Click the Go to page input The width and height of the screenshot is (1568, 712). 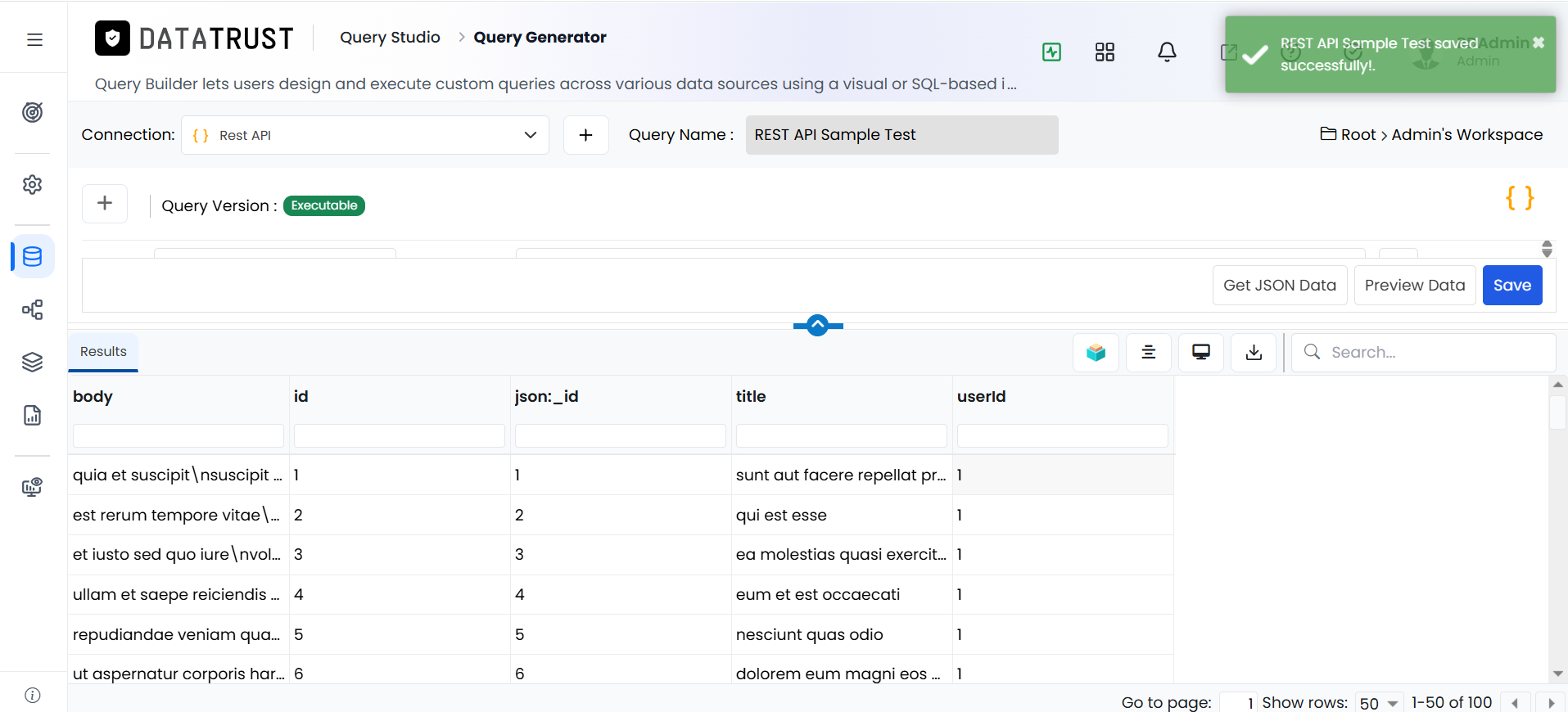click(x=1239, y=703)
